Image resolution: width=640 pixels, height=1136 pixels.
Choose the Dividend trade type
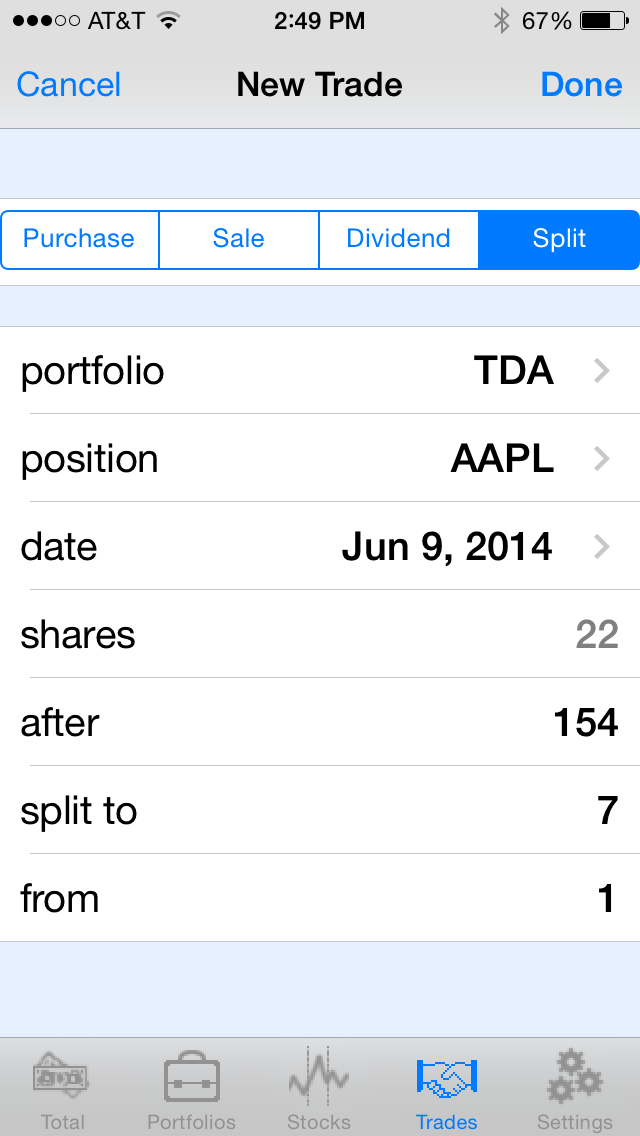point(398,239)
